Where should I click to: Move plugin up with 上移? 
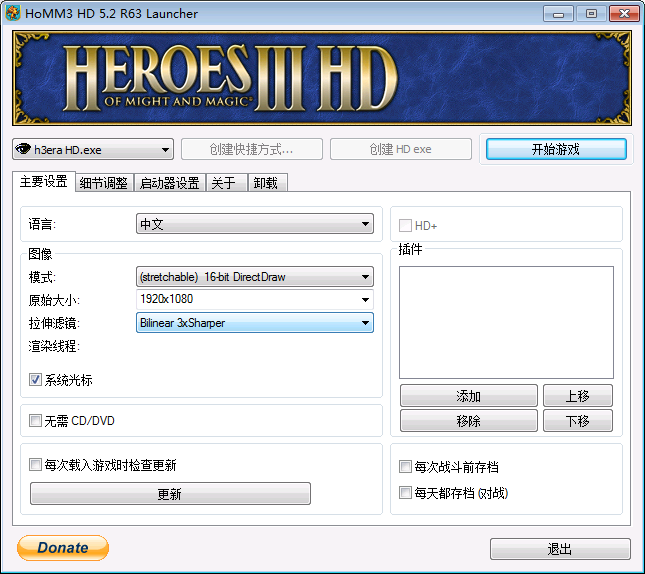578,396
